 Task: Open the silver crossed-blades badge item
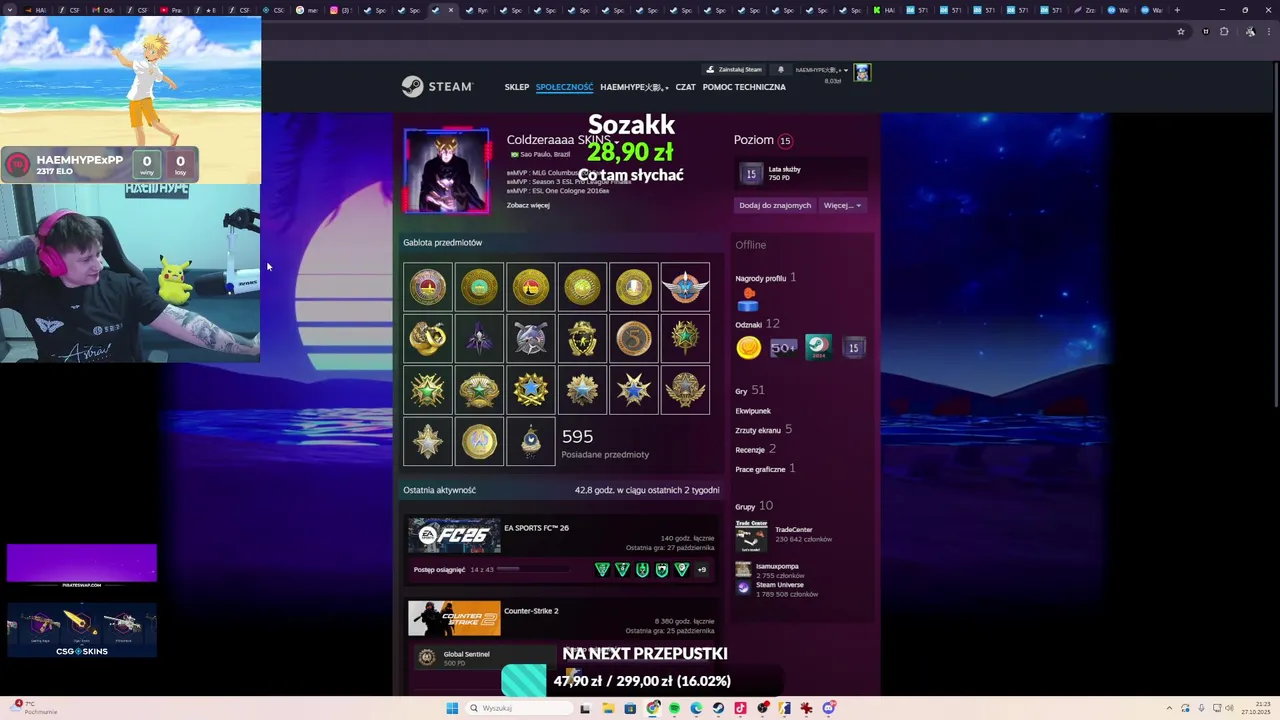pos(531,338)
